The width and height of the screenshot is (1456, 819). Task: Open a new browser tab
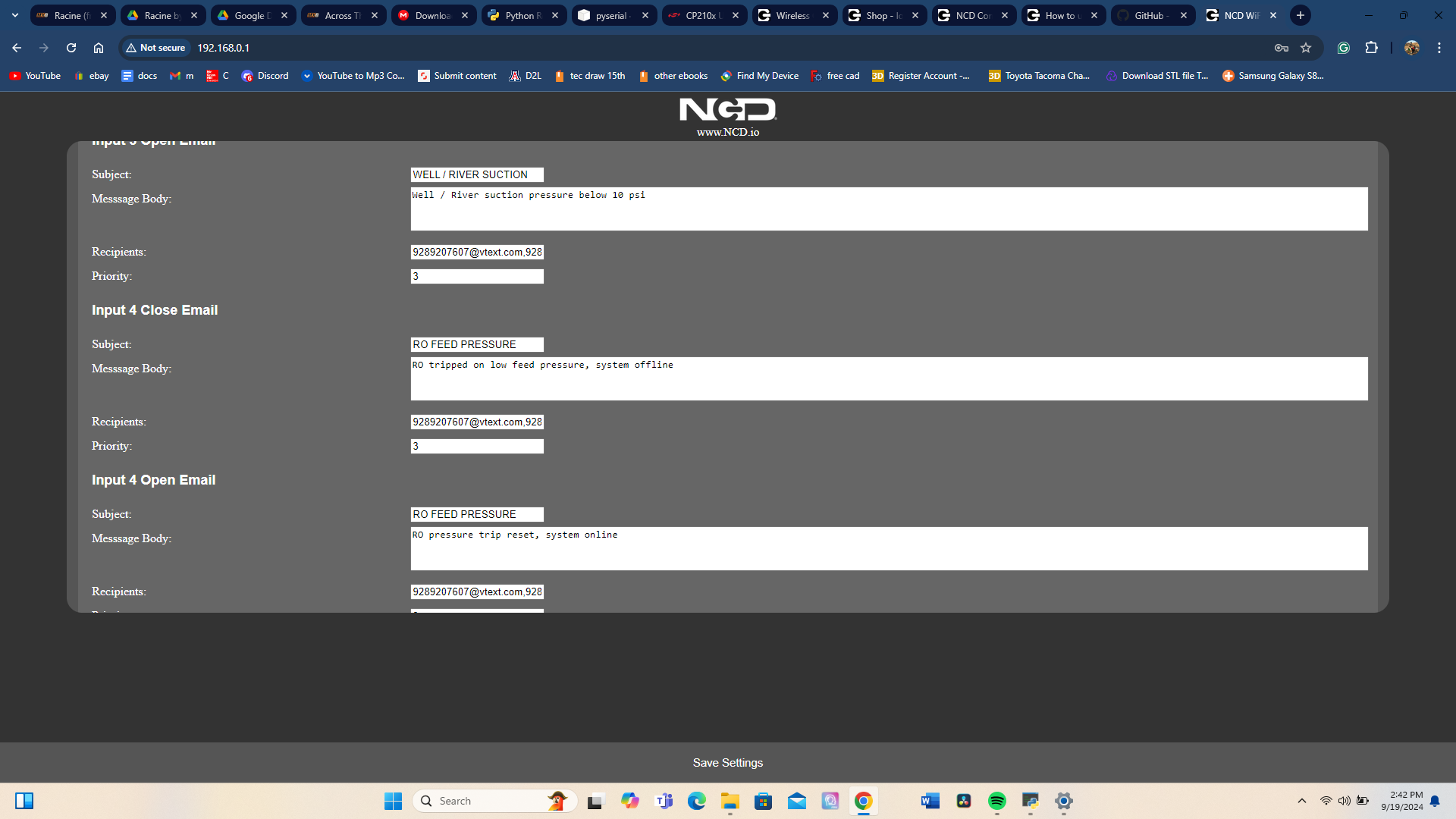pos(1301,15)
